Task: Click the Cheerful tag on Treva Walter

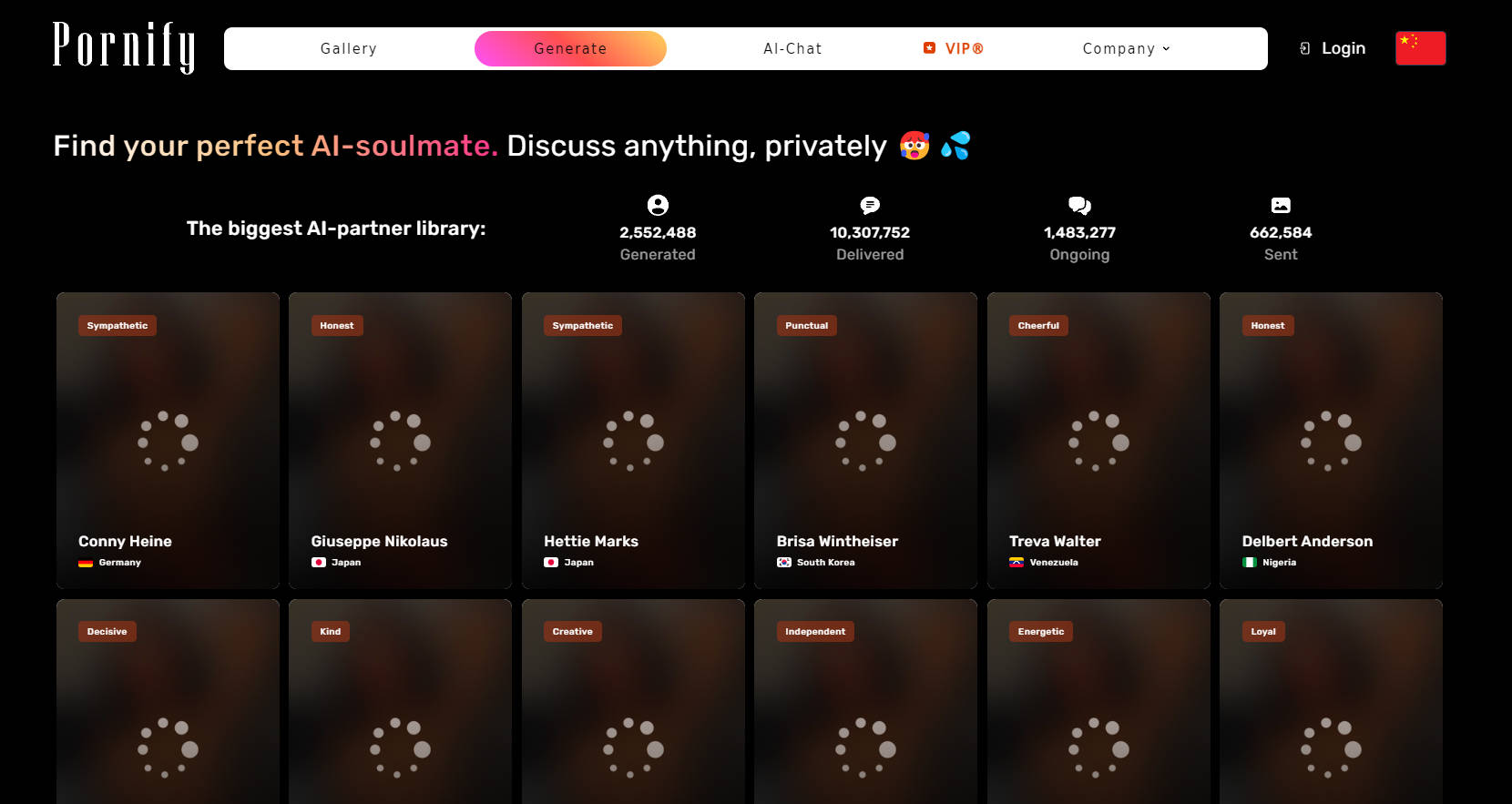Action: 1037,325
